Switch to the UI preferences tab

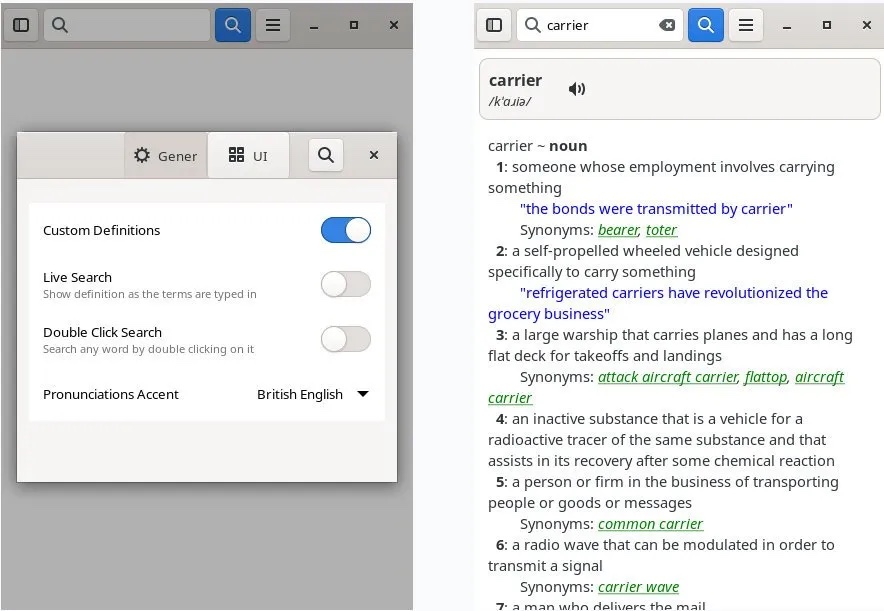point(248,155)
